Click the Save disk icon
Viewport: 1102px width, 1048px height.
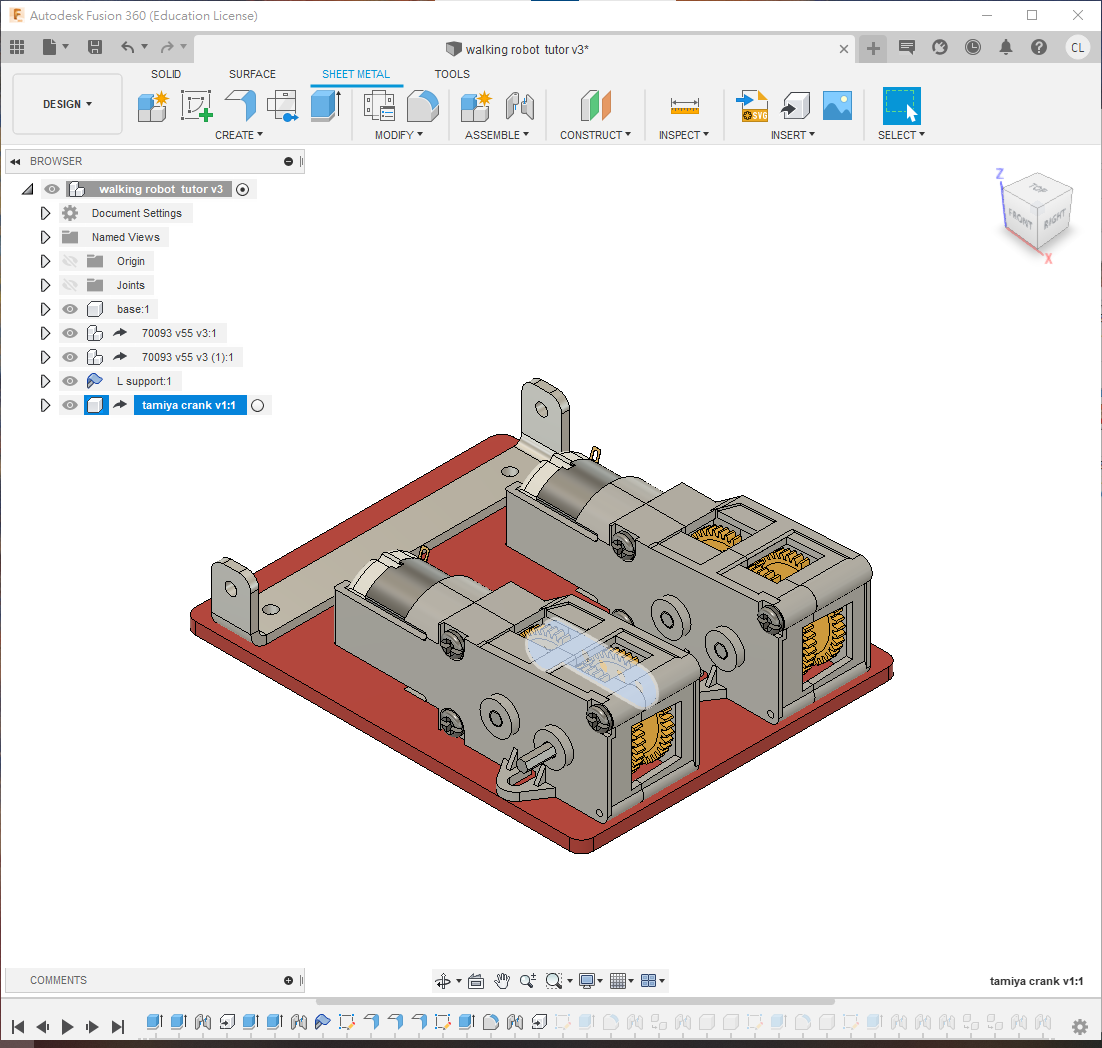tap(95, 47)
